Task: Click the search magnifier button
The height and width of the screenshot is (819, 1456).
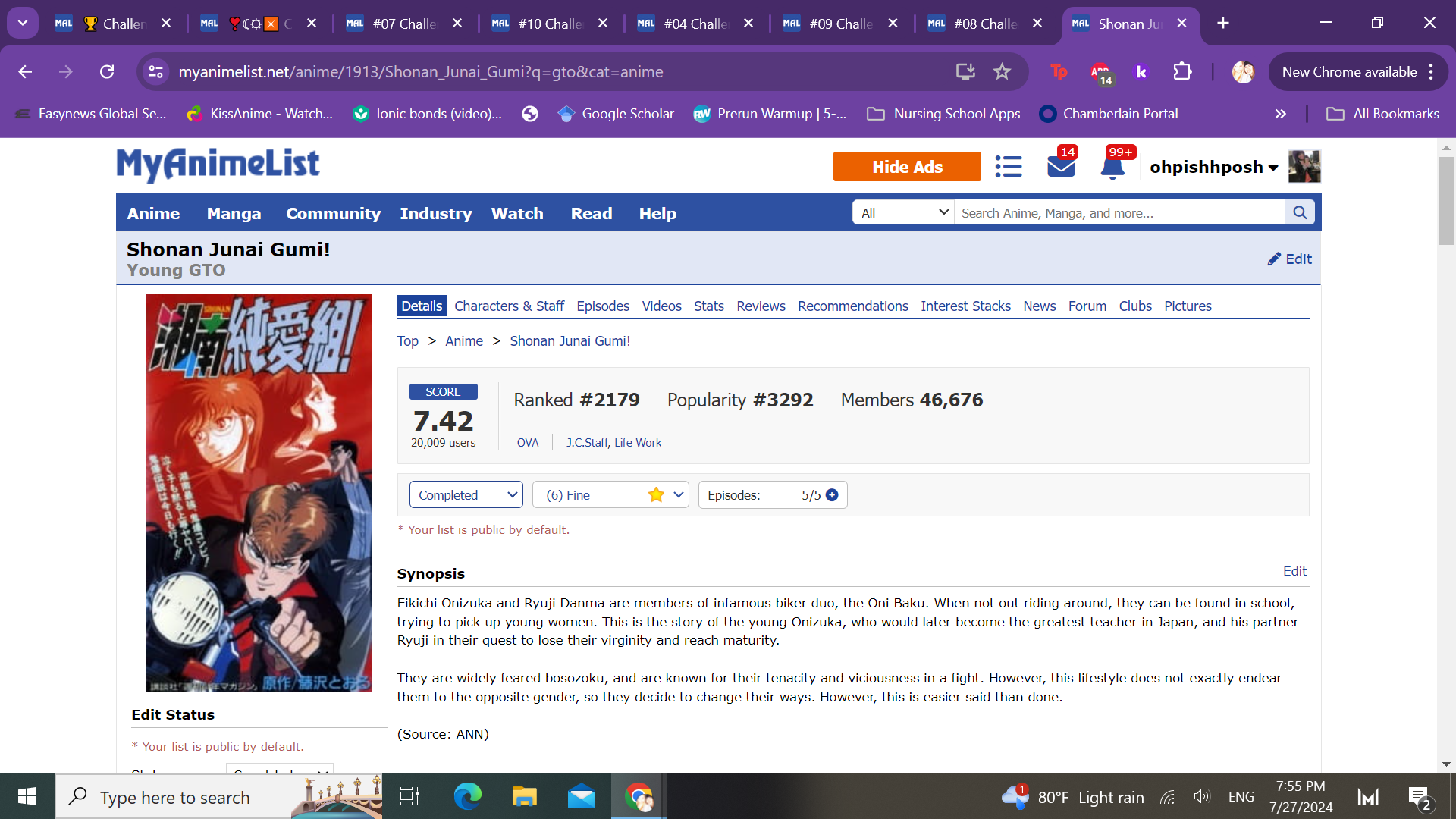Action: point(1300,213)
